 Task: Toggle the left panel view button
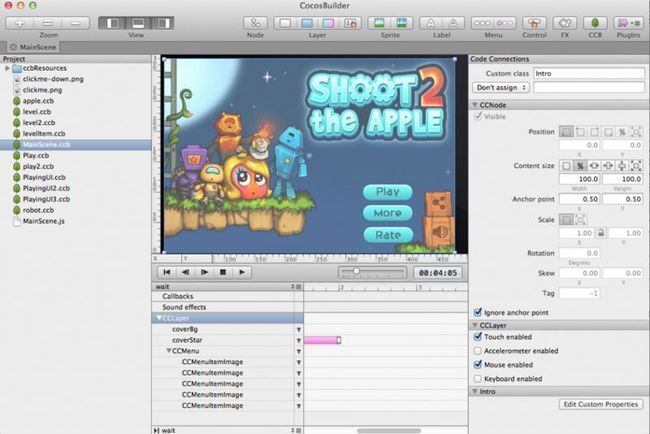point(112,23)
